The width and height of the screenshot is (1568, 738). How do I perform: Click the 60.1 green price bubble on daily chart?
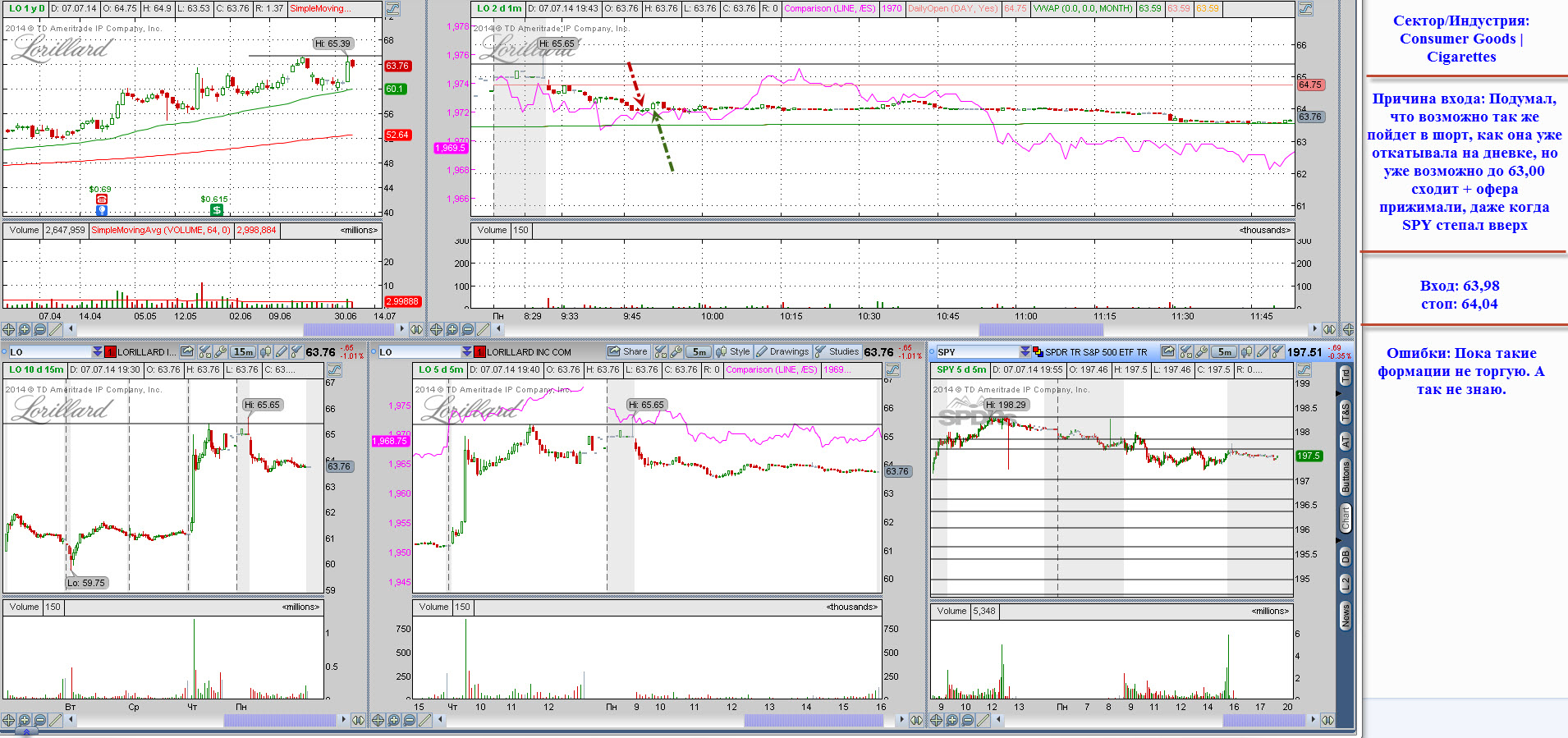pos(395,89)
